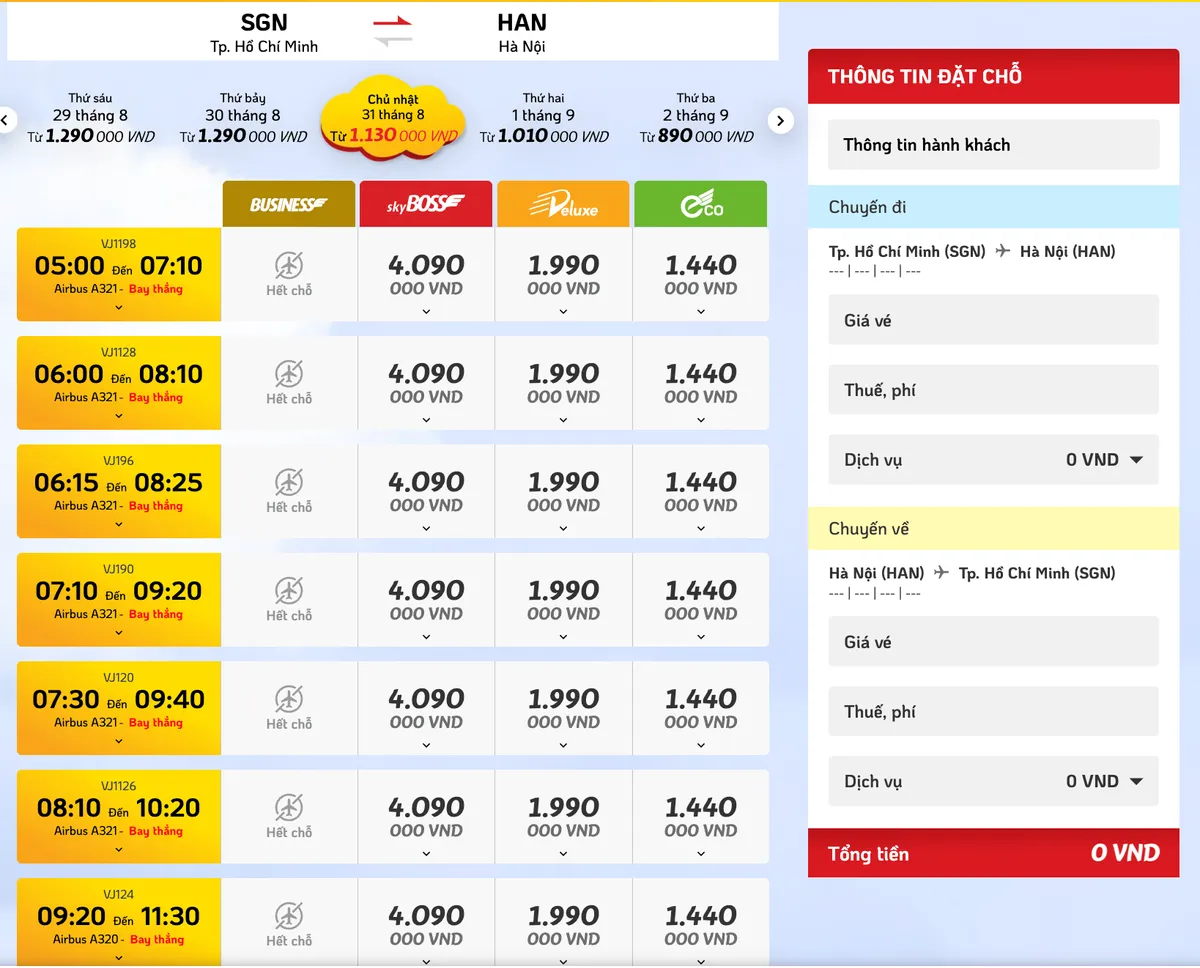Select Eco fare for 05:00 flight VJ1198

coord(701,275)
